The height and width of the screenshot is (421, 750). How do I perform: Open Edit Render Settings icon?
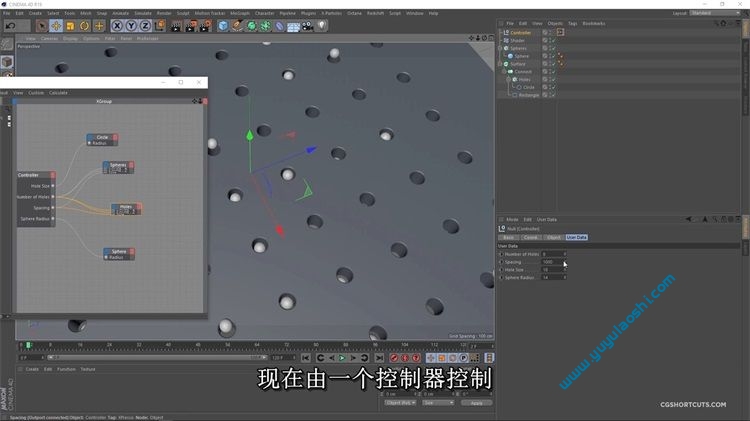pos(205,26)
